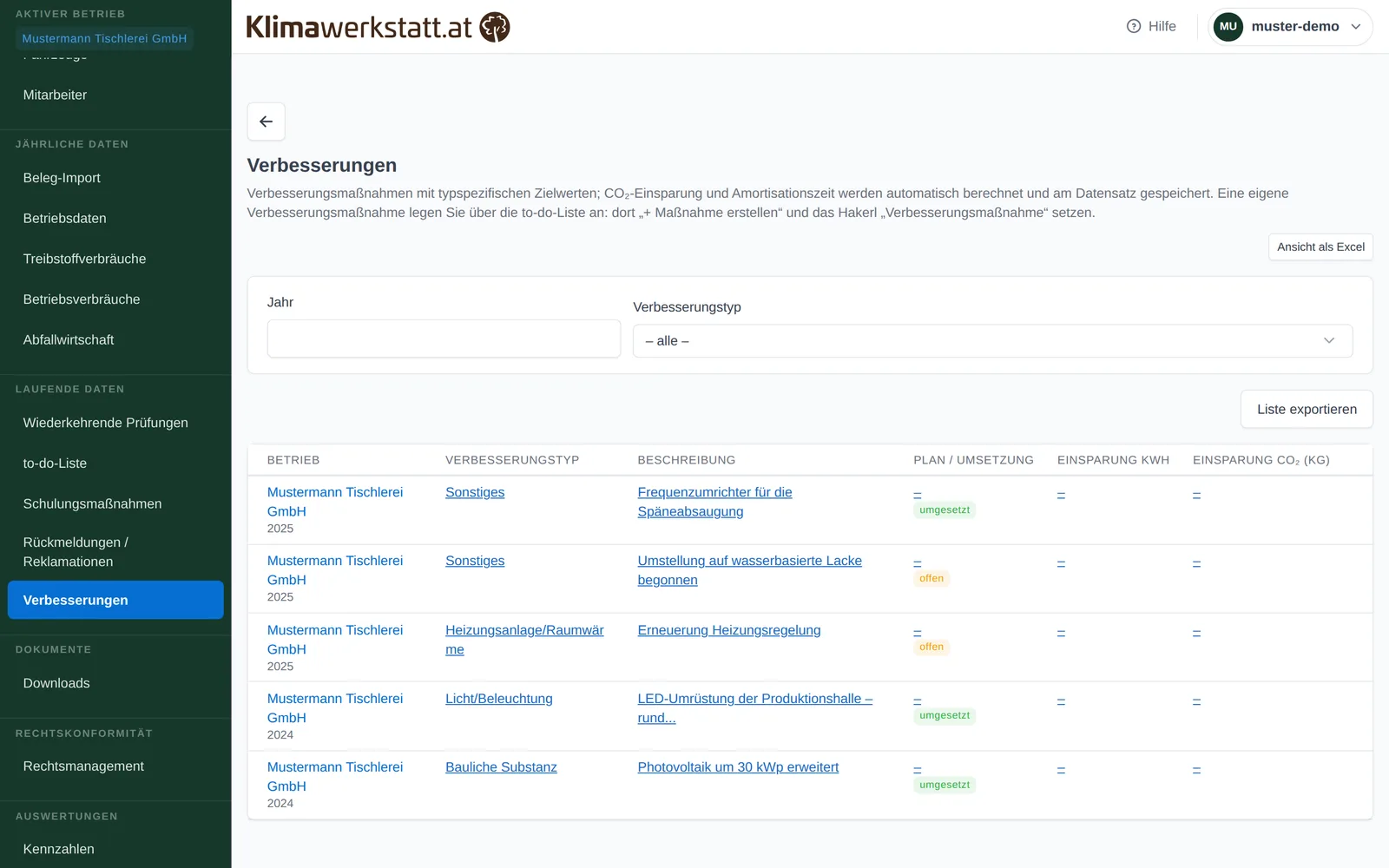Click the Mustermann Tischlerei GmbH active company badge

point(104,38)
